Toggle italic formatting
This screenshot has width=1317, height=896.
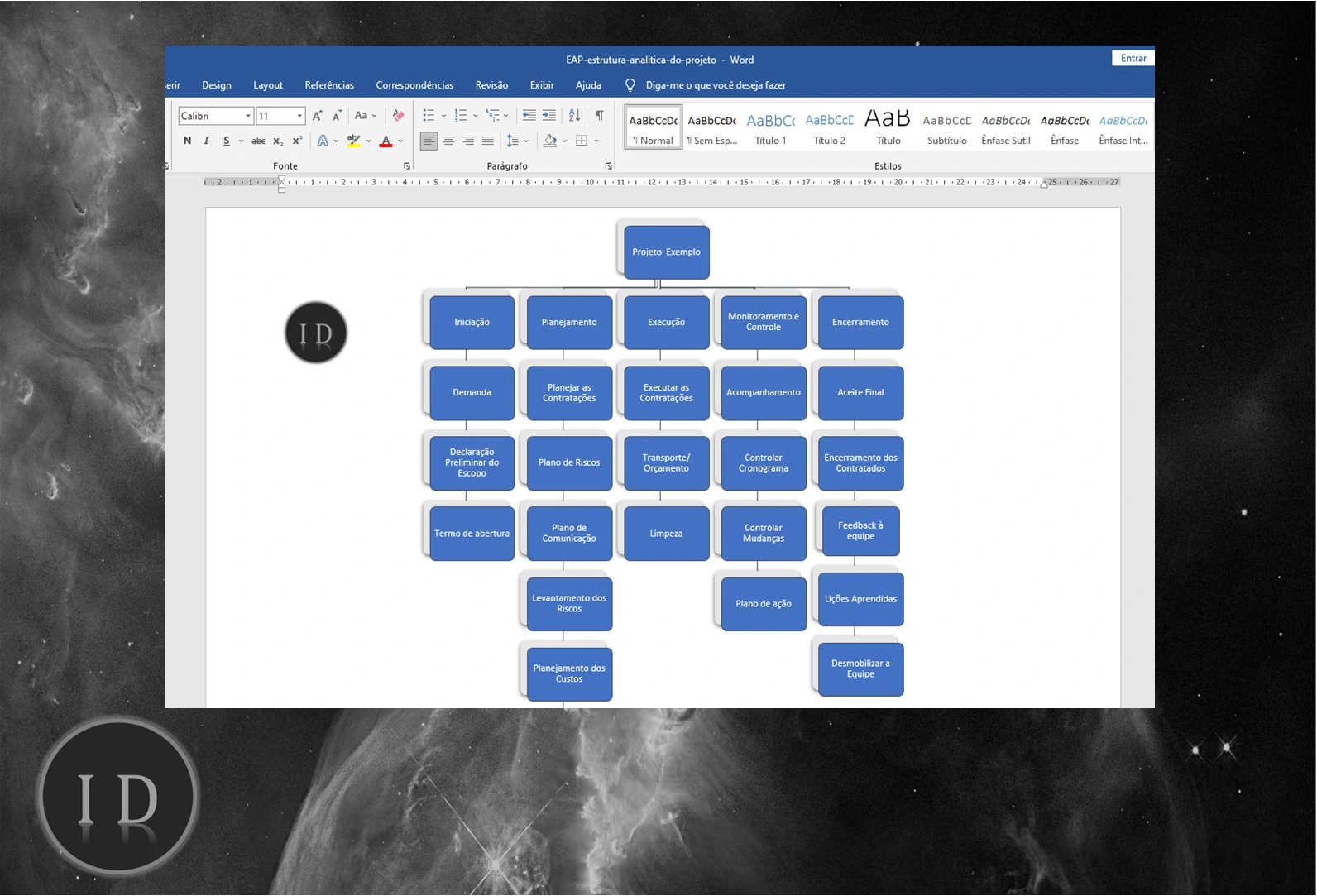(206, 141)
